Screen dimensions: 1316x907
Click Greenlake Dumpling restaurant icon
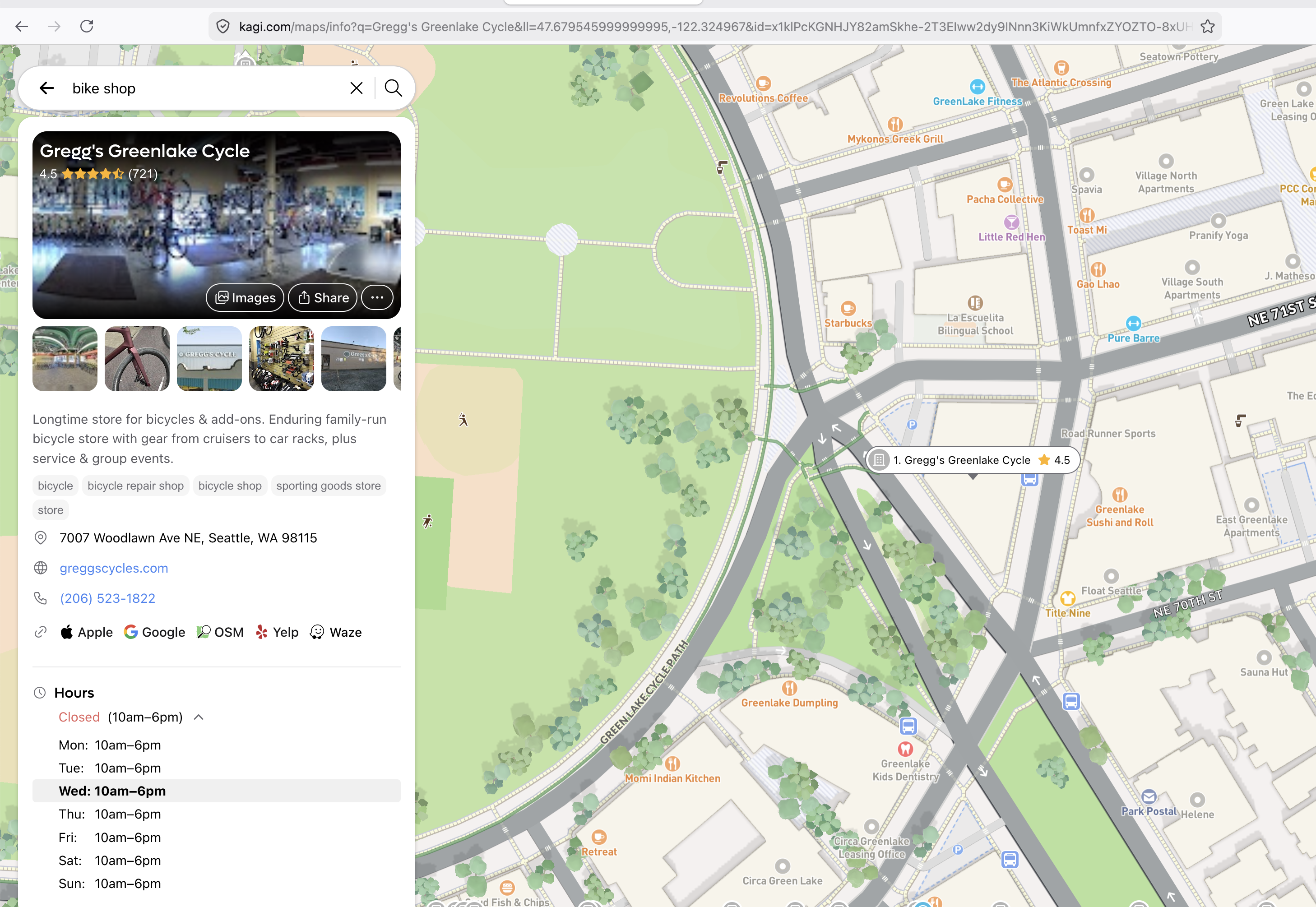789,688
